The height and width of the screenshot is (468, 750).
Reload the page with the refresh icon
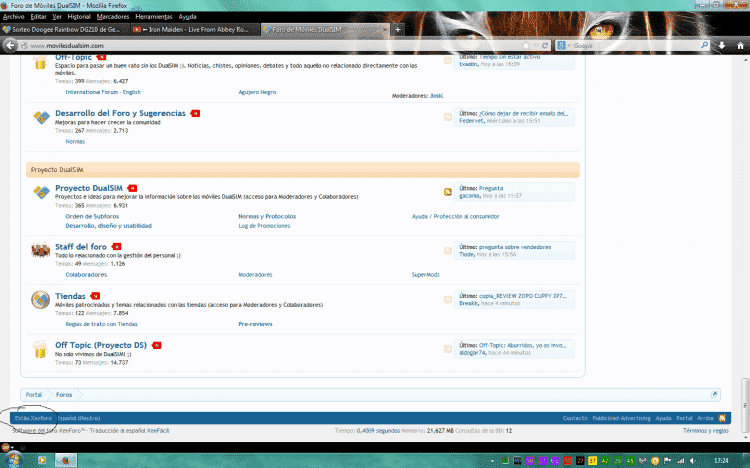544,45
